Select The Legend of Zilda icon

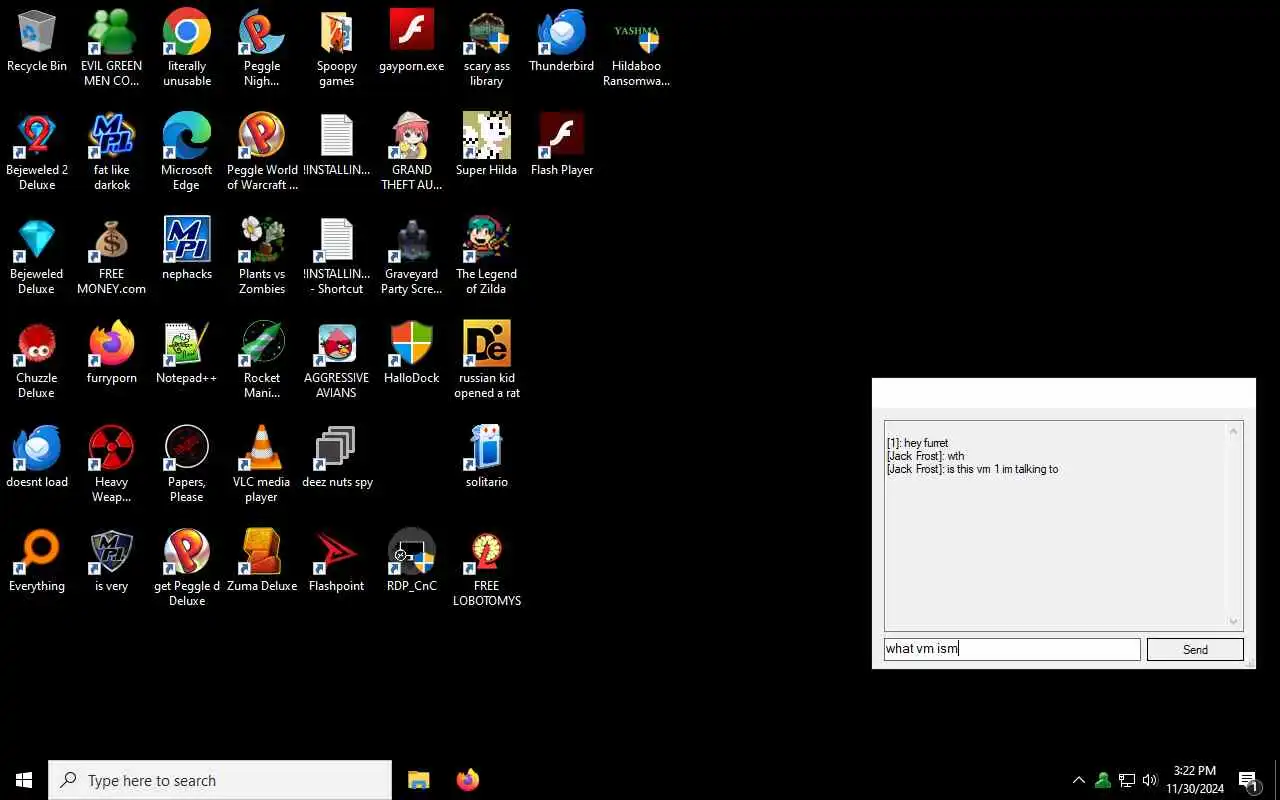[487, 256]
